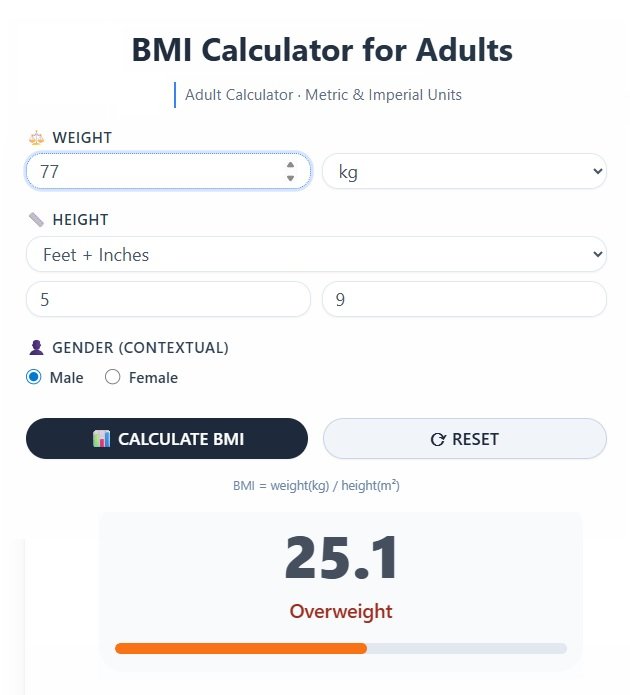The image size is (630, 695).
Task: Click the orange BMI progress bar
Action: pyautogui.click(x=241, y=648)
